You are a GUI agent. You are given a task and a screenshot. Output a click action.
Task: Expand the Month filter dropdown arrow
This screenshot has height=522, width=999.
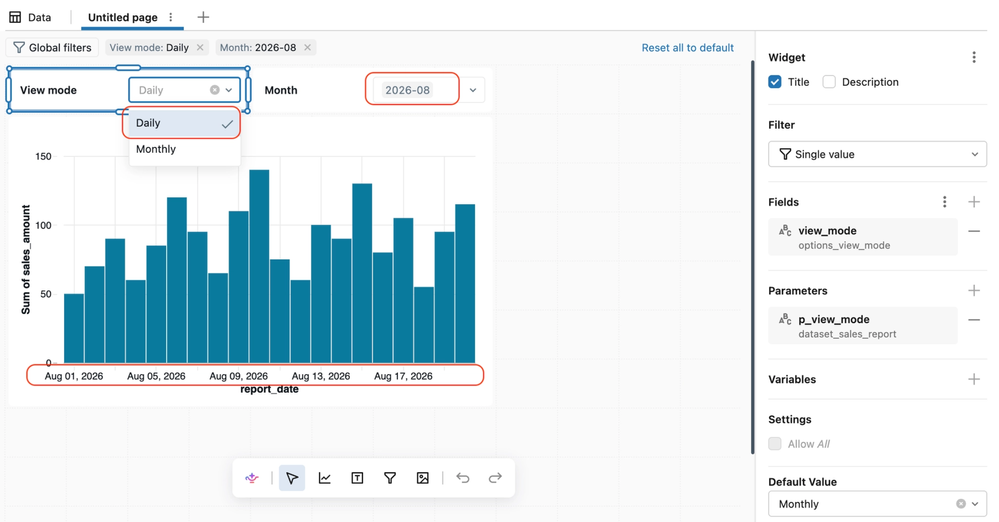[473, 90]
